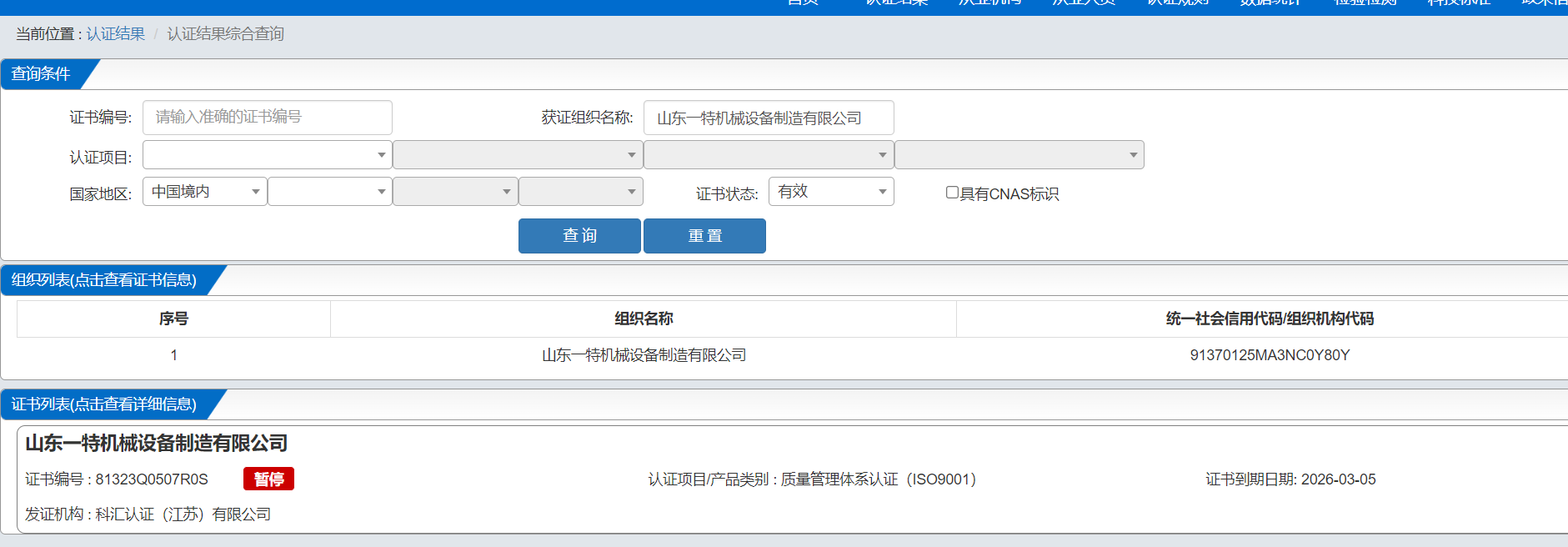Click row number 1 in the organization table

[173, 355]
